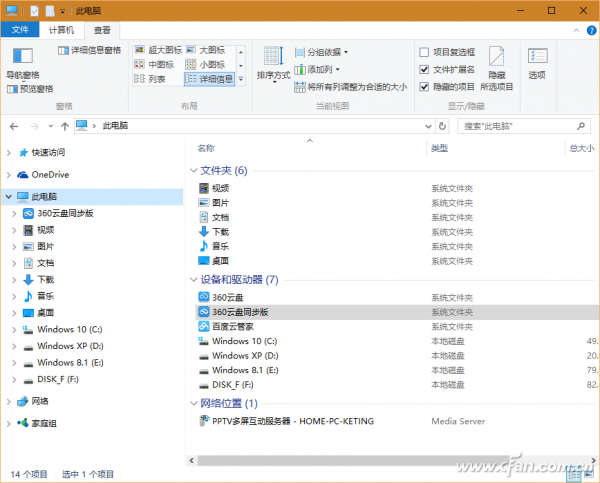The image size is (600, 483).
Task: Enable the 项目复选框 item check boxes option
Action: pyautogui.click(x=425, y=52)
